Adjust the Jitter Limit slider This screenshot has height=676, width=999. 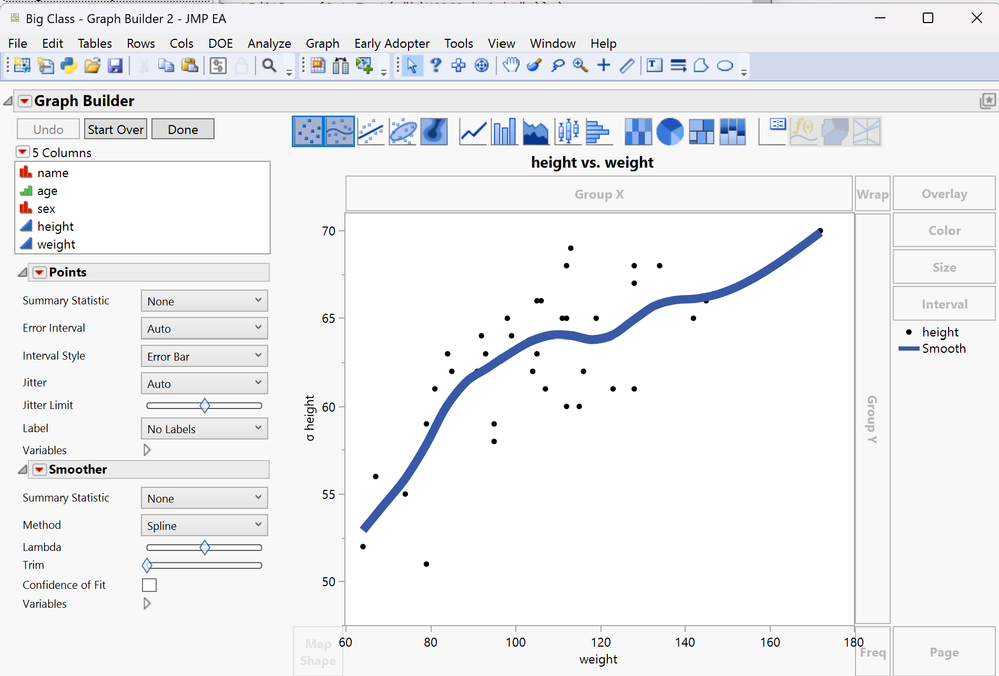204,405
